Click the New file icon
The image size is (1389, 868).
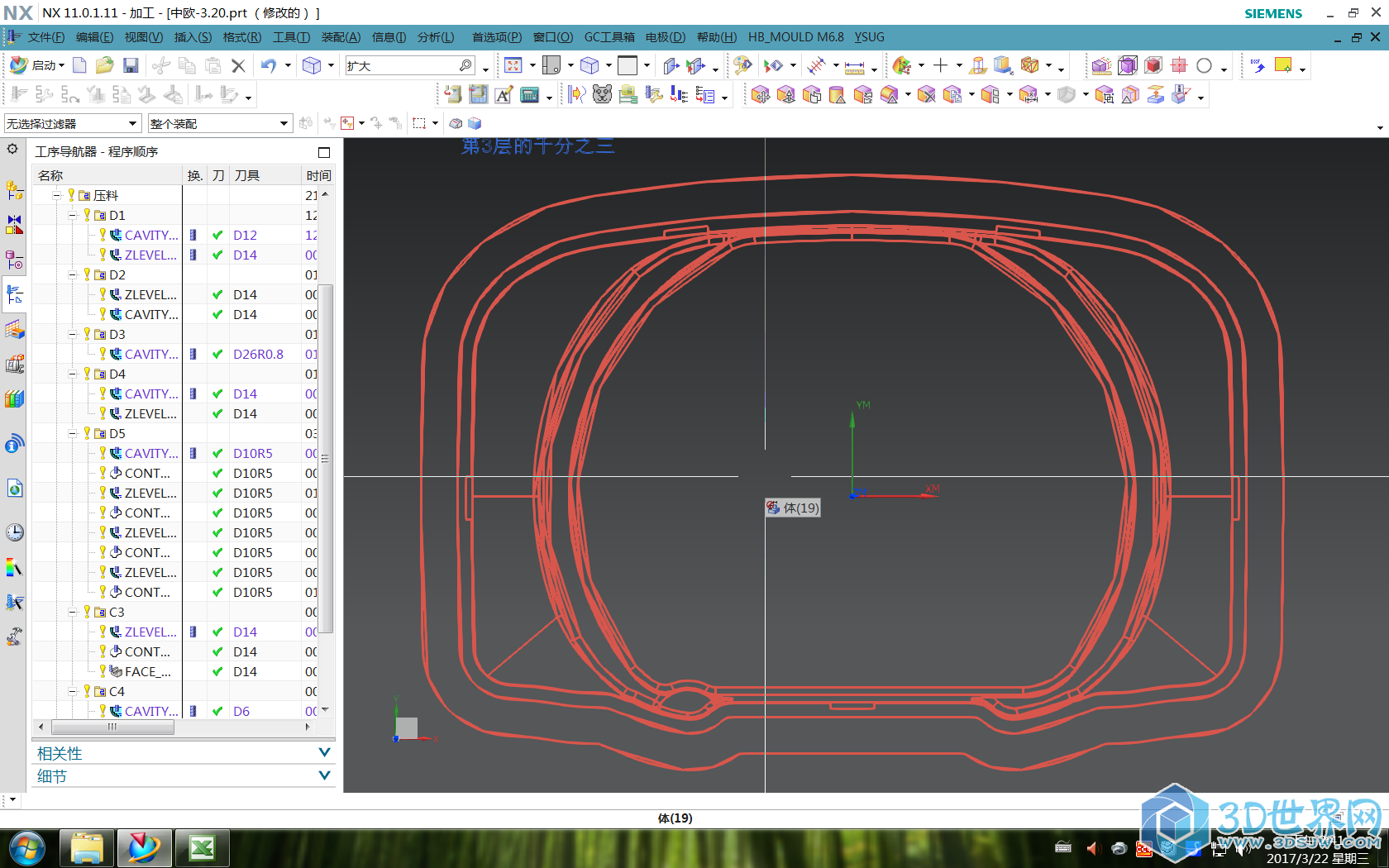point(79,65)
